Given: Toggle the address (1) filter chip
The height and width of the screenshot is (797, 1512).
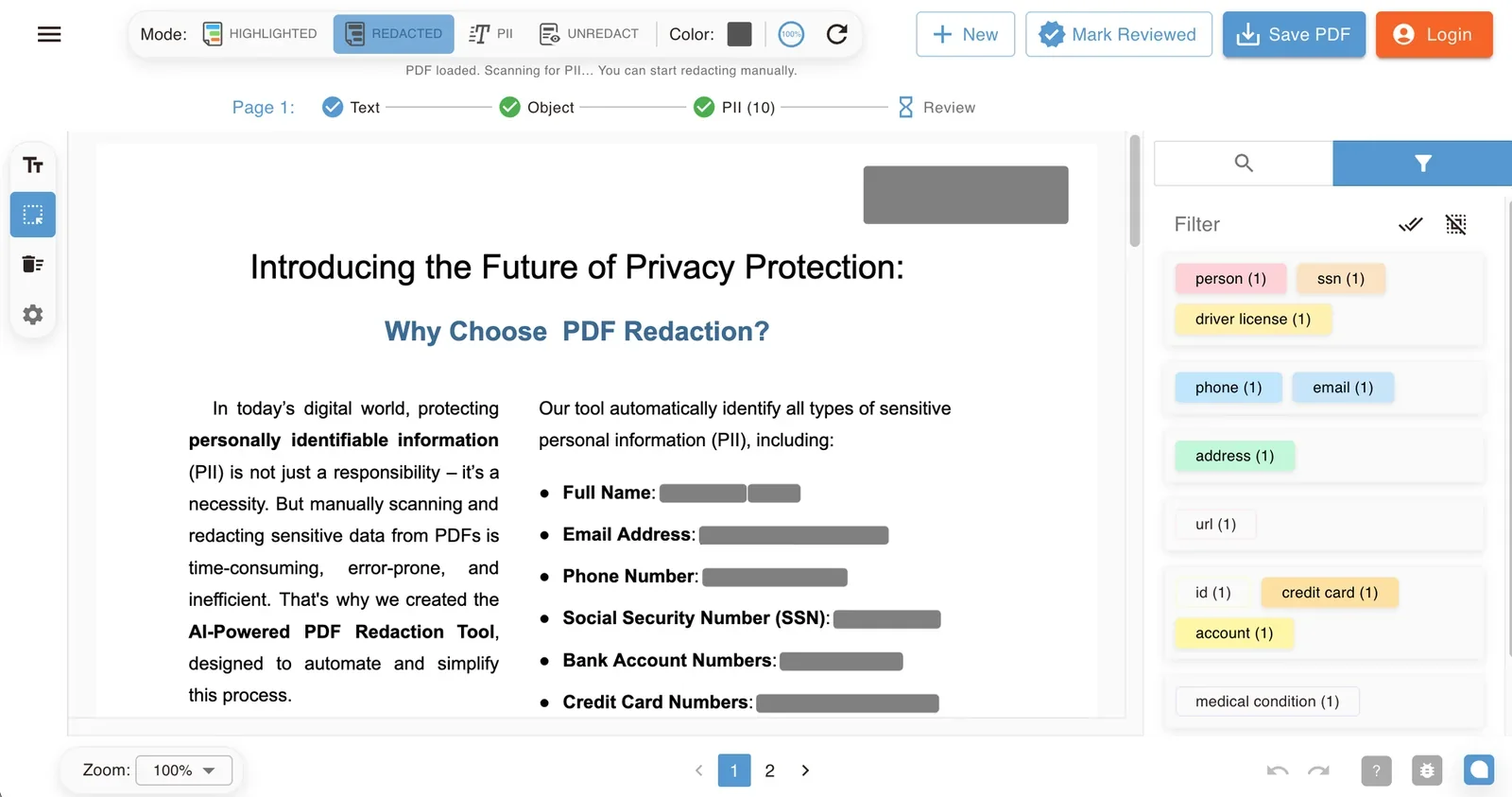Looking at the screenshot, I should pyautogui.click(x=1234, y=456).
